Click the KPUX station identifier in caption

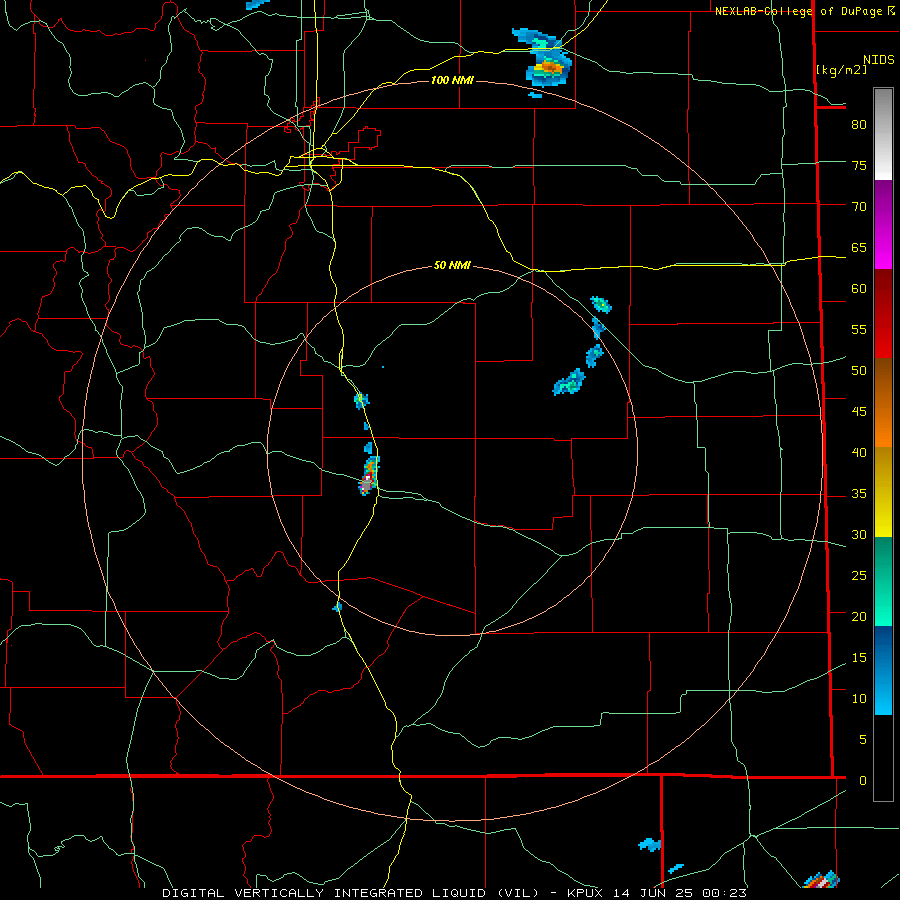(x=585, y=893)
